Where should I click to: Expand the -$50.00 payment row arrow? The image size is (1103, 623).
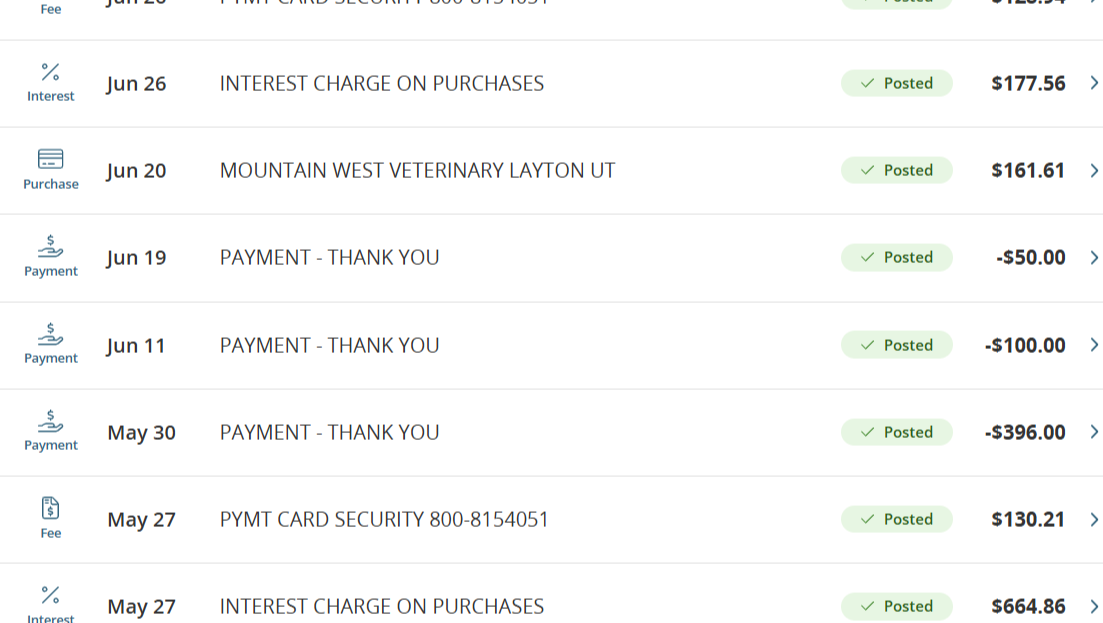coord(1094,258)
